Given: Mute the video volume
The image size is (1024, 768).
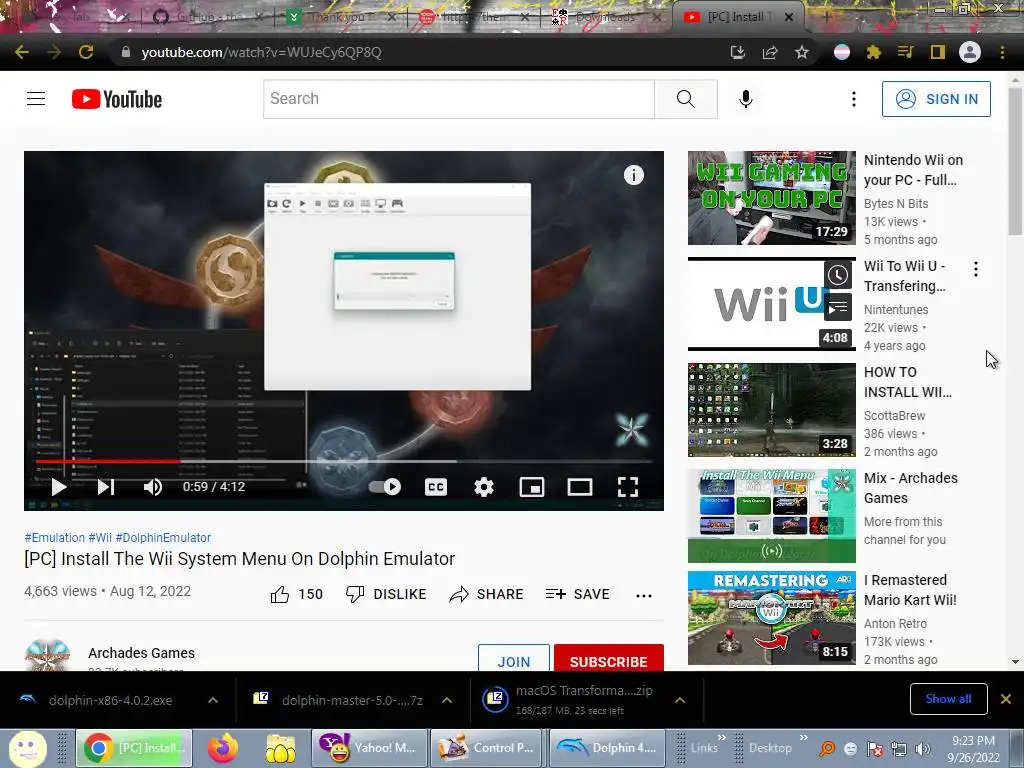Looking at the screenshot, I should coord(152,487).
